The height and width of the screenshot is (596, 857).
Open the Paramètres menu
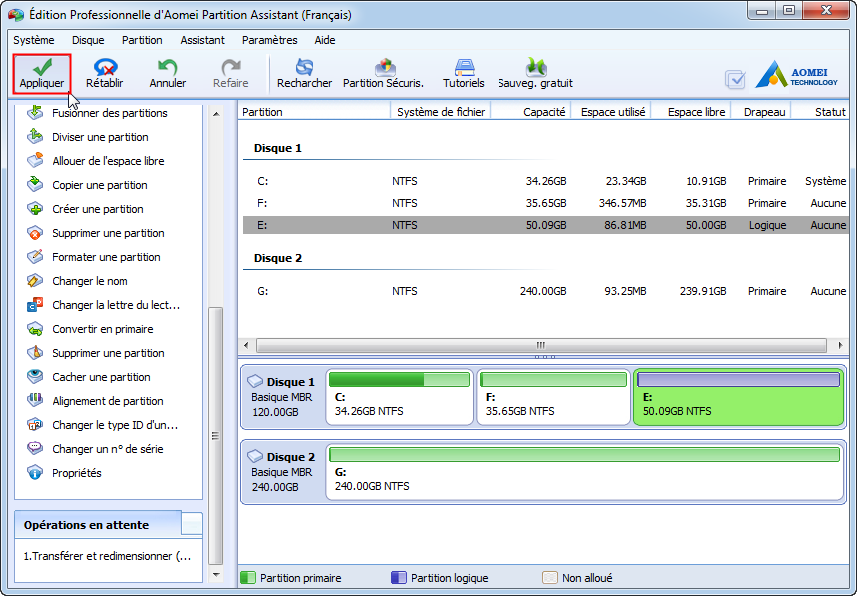(x=269, y=40)
